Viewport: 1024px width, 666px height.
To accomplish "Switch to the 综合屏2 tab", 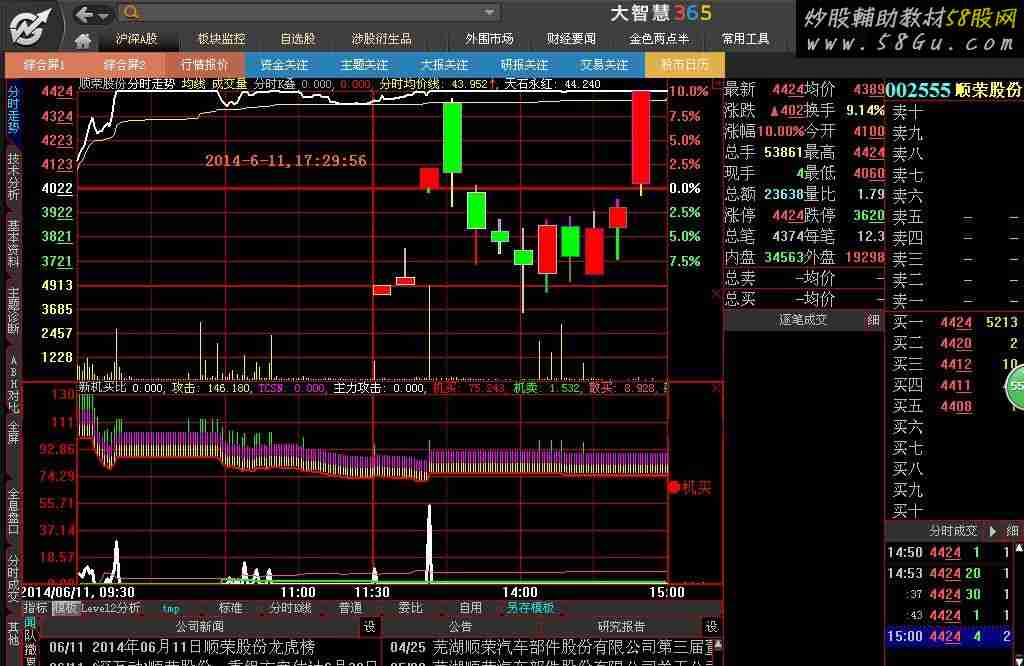I will point(124,65).
